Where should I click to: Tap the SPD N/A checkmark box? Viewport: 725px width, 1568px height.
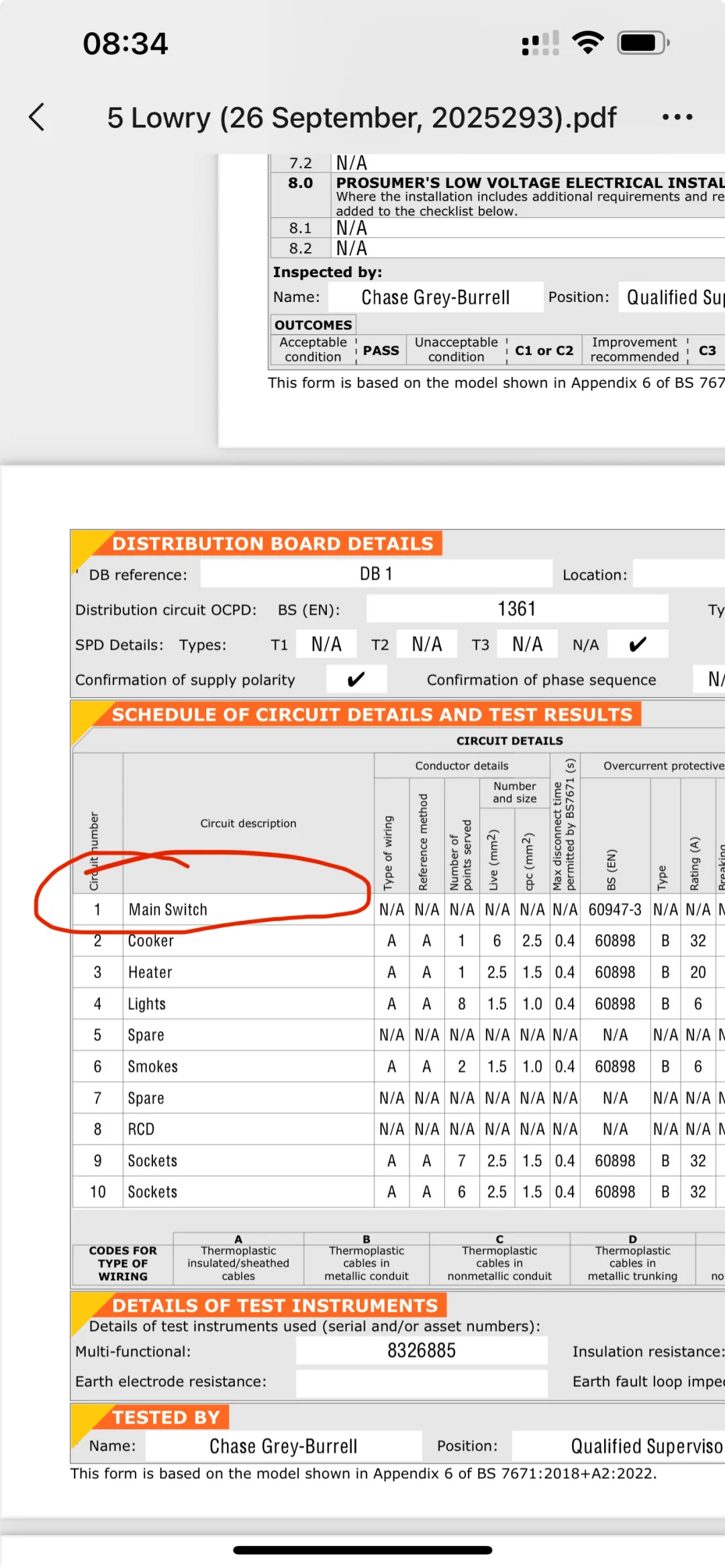(638, 644)
